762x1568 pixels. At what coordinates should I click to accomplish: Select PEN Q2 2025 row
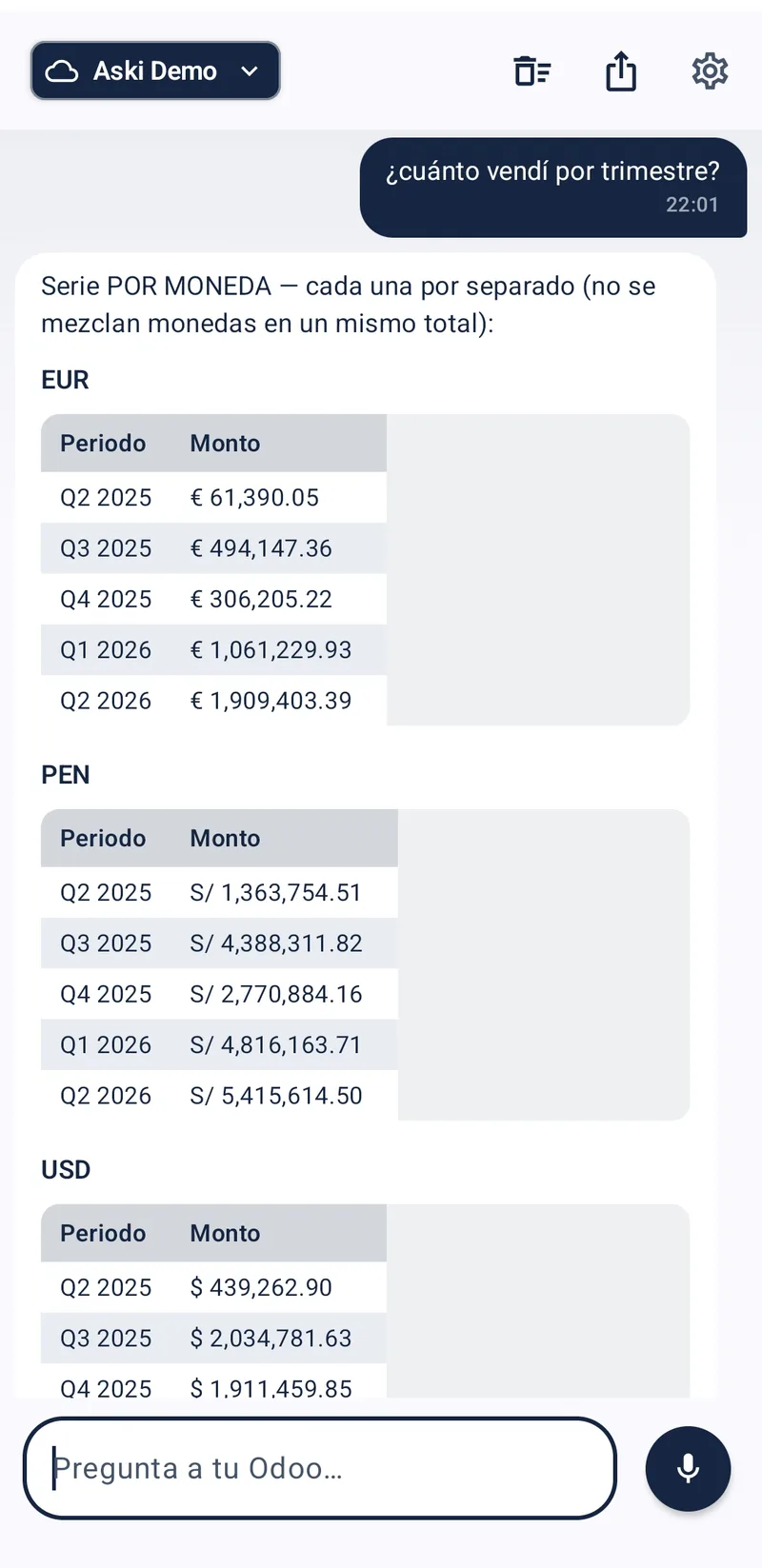pos(219,893)
